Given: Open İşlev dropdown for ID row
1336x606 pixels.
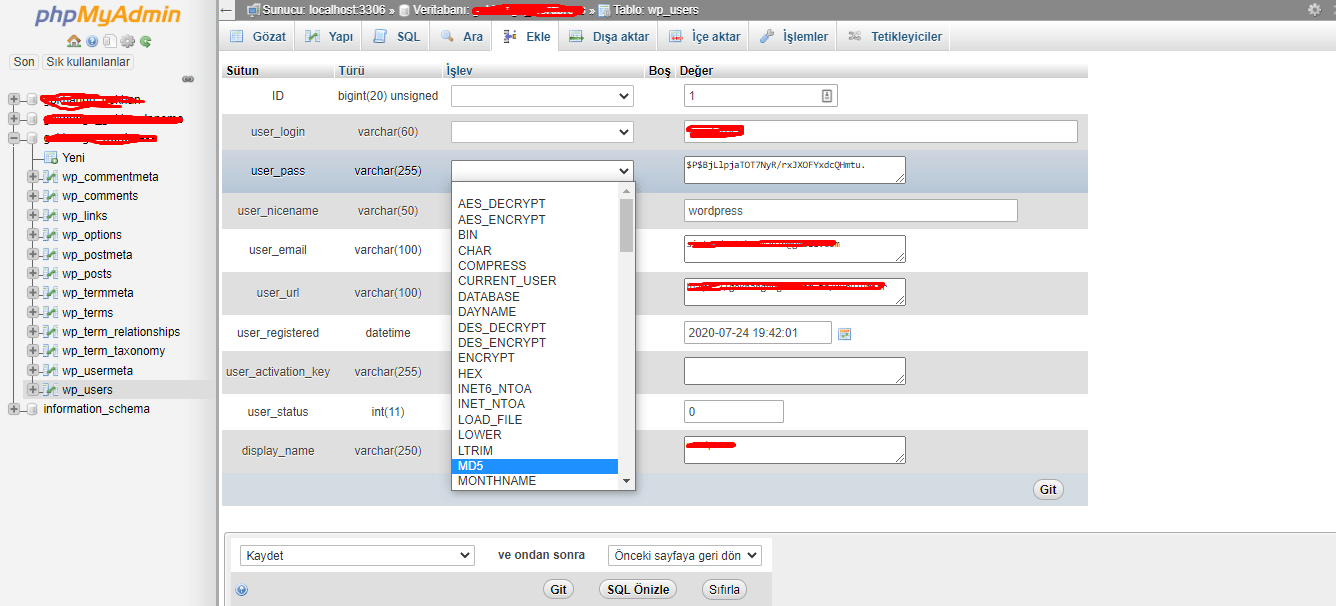Looking at the screenshot, I should tap(542, 96).
